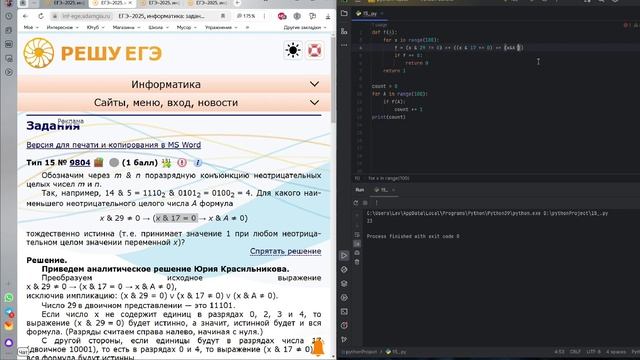Image resolution: width=640 pixels, height=360 pixels.
Task: Close the active browser tab
Action: 130,3
